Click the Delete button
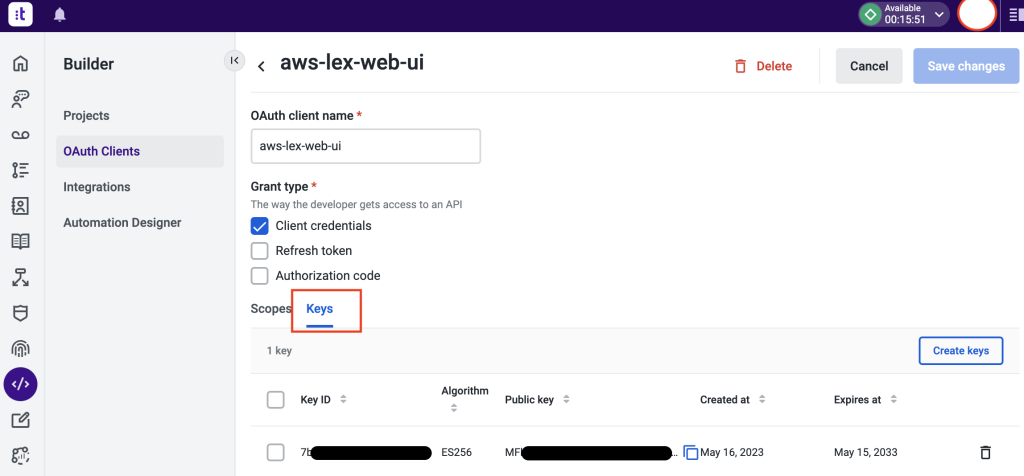Viewport: 1024px width, 476px height. pyautogui.click(x=763, y=66)
